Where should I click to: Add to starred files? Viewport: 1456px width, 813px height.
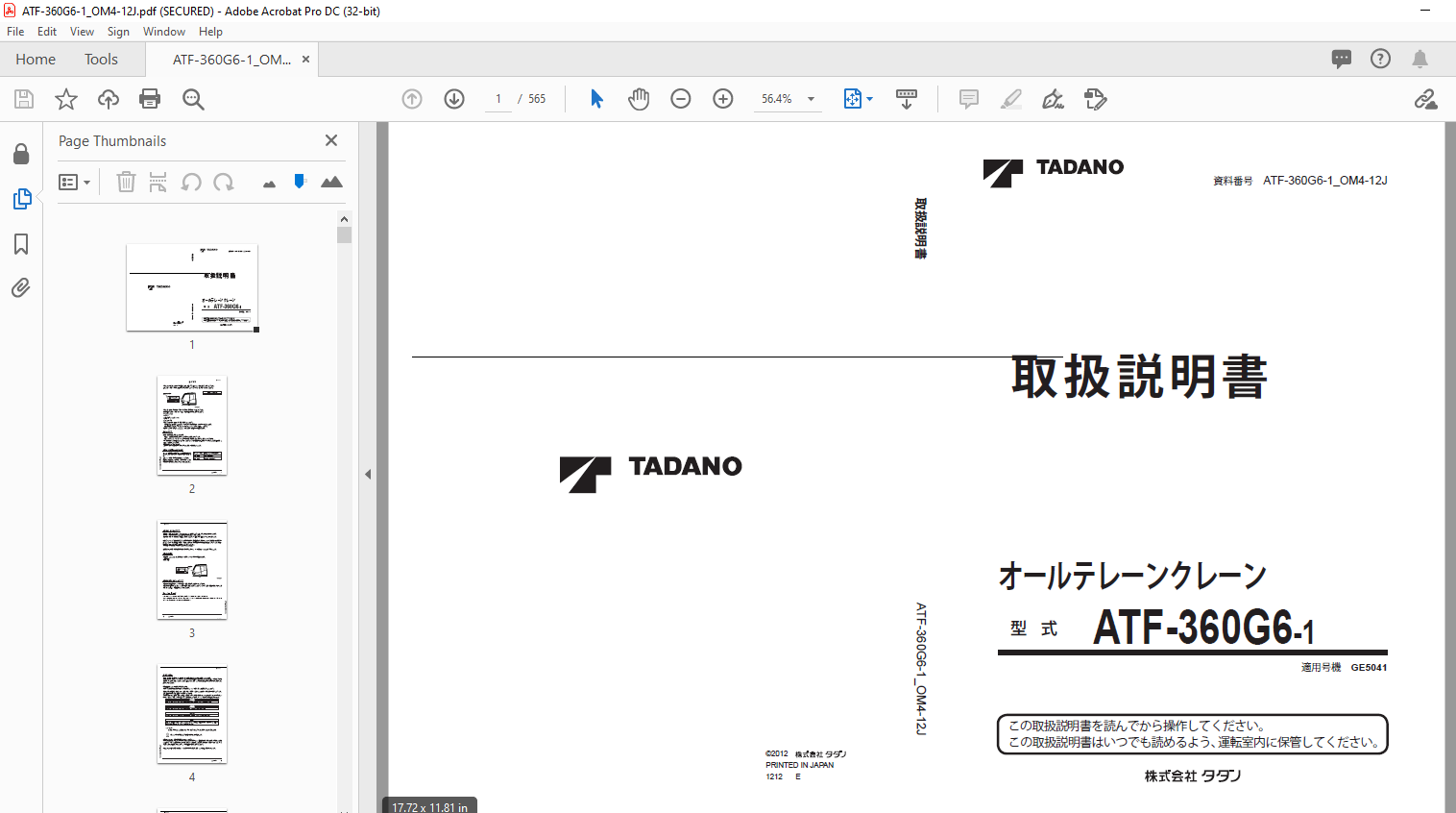(66, 99)
